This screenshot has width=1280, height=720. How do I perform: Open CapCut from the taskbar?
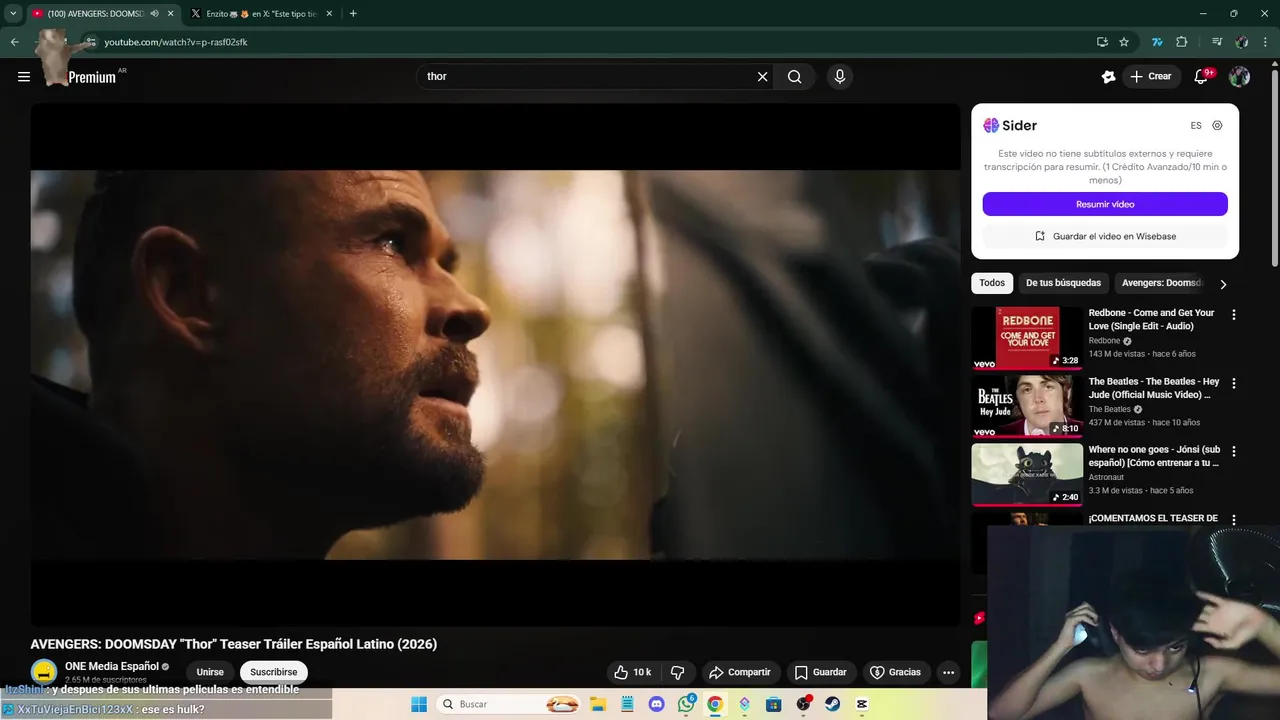(862, 704)
